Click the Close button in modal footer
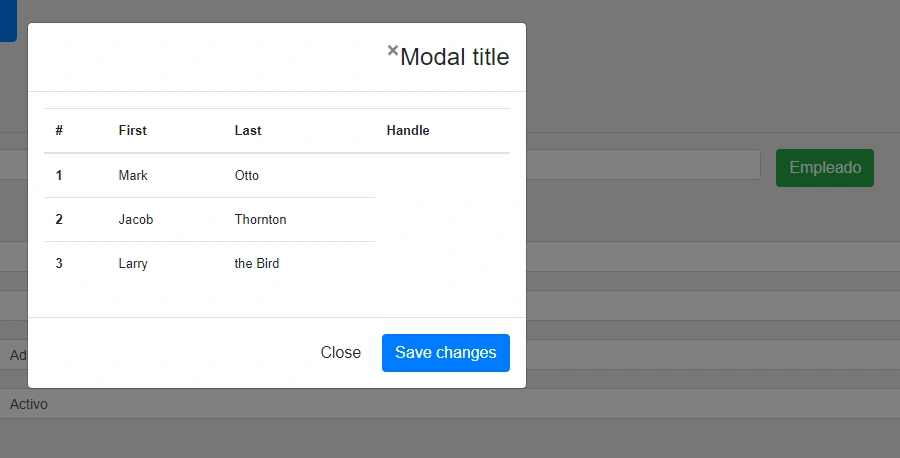900x458 pixels. point(340,352)
